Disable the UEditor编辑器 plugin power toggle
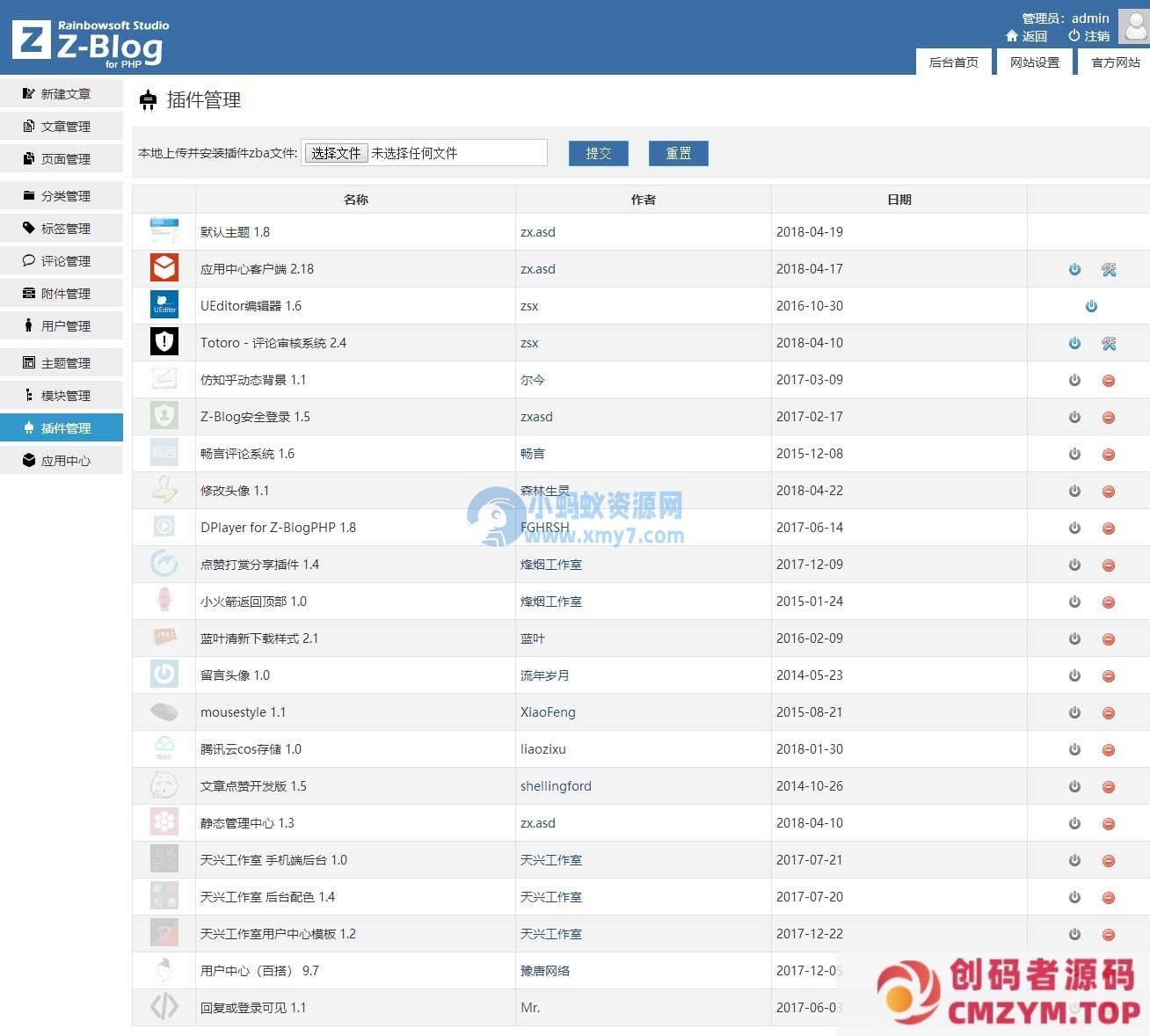Viewport: 1150px width, 1036px height. click(x=1091, y=306)
